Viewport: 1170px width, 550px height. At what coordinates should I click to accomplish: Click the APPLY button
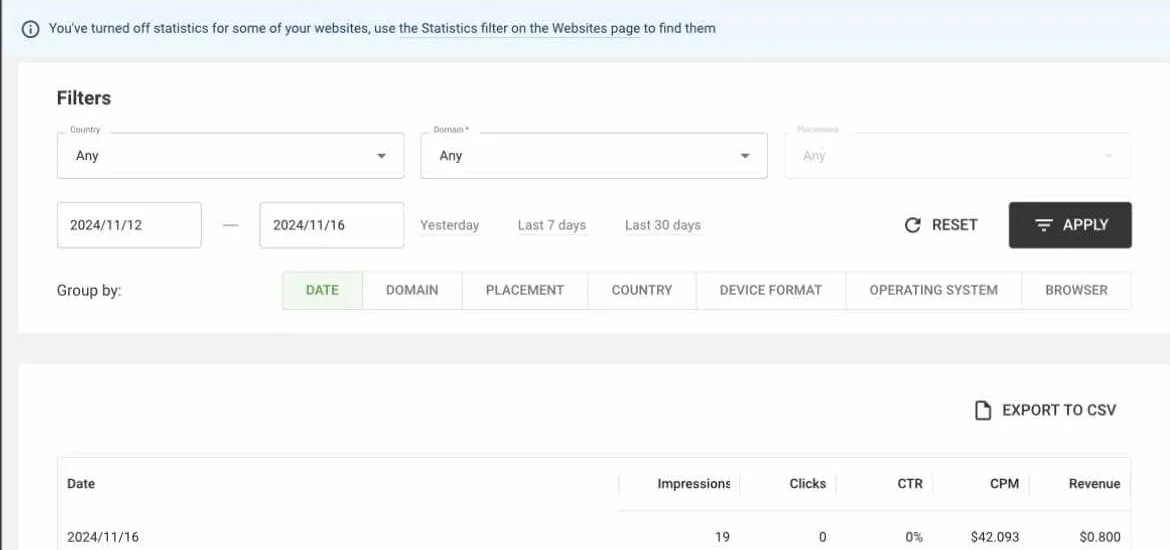coord(1070,225)
